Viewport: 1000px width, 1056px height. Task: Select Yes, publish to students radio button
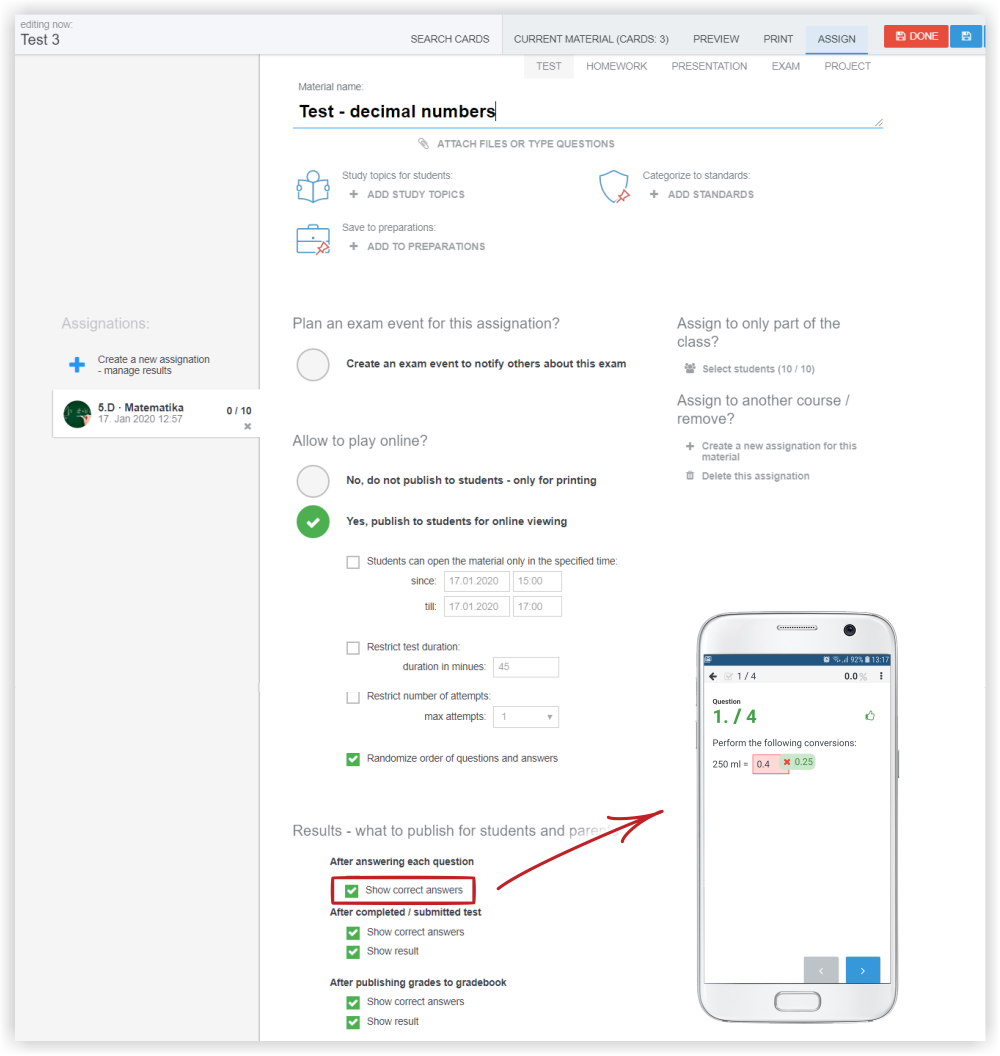[313, 522]
